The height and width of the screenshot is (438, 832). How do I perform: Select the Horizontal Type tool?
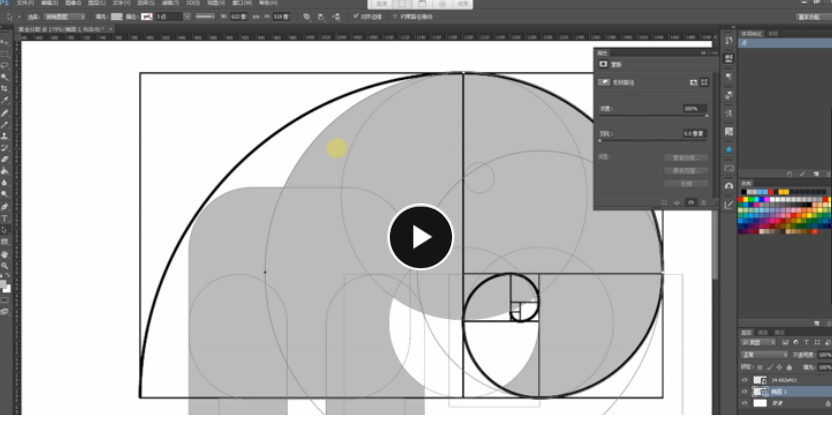pyautogui.click(x=5, y=218)
